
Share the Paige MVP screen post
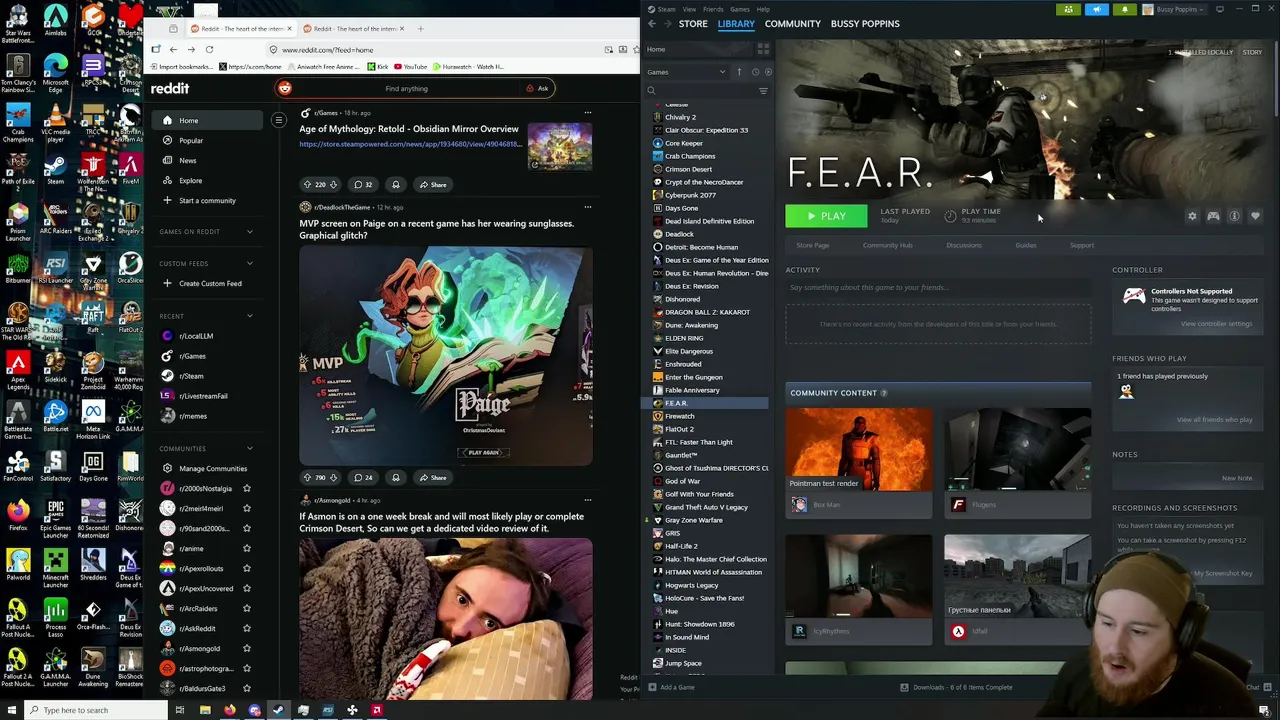(432, 477)
